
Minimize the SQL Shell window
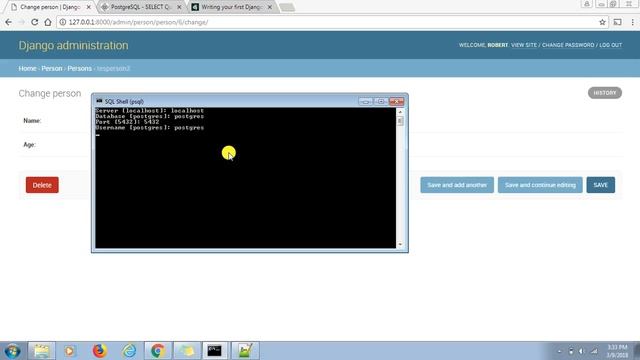pos(365,101)
